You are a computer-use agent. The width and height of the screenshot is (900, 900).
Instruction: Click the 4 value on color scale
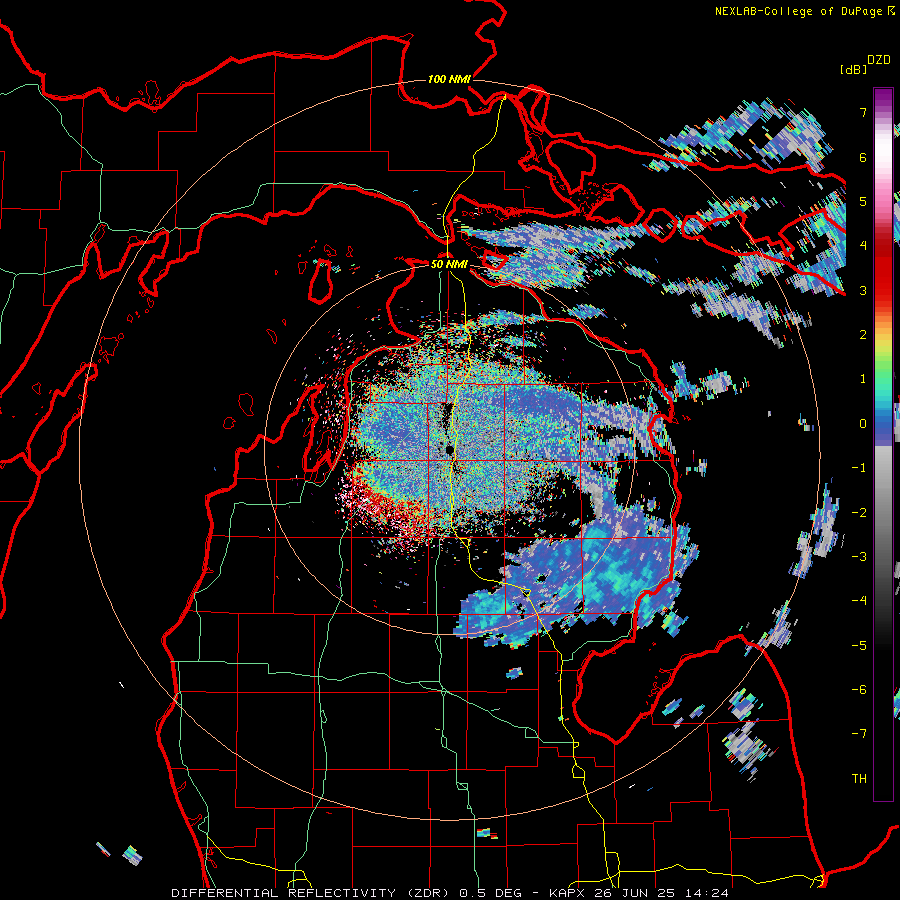tap(863, 246)
